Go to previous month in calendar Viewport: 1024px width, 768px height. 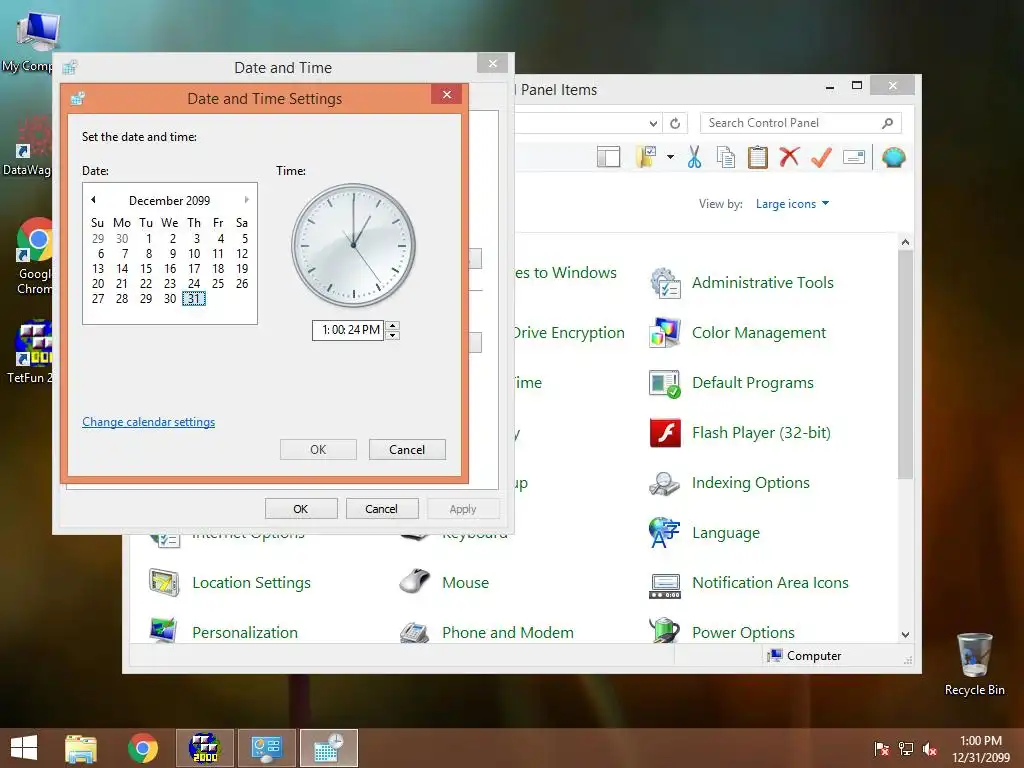[93, 200]
